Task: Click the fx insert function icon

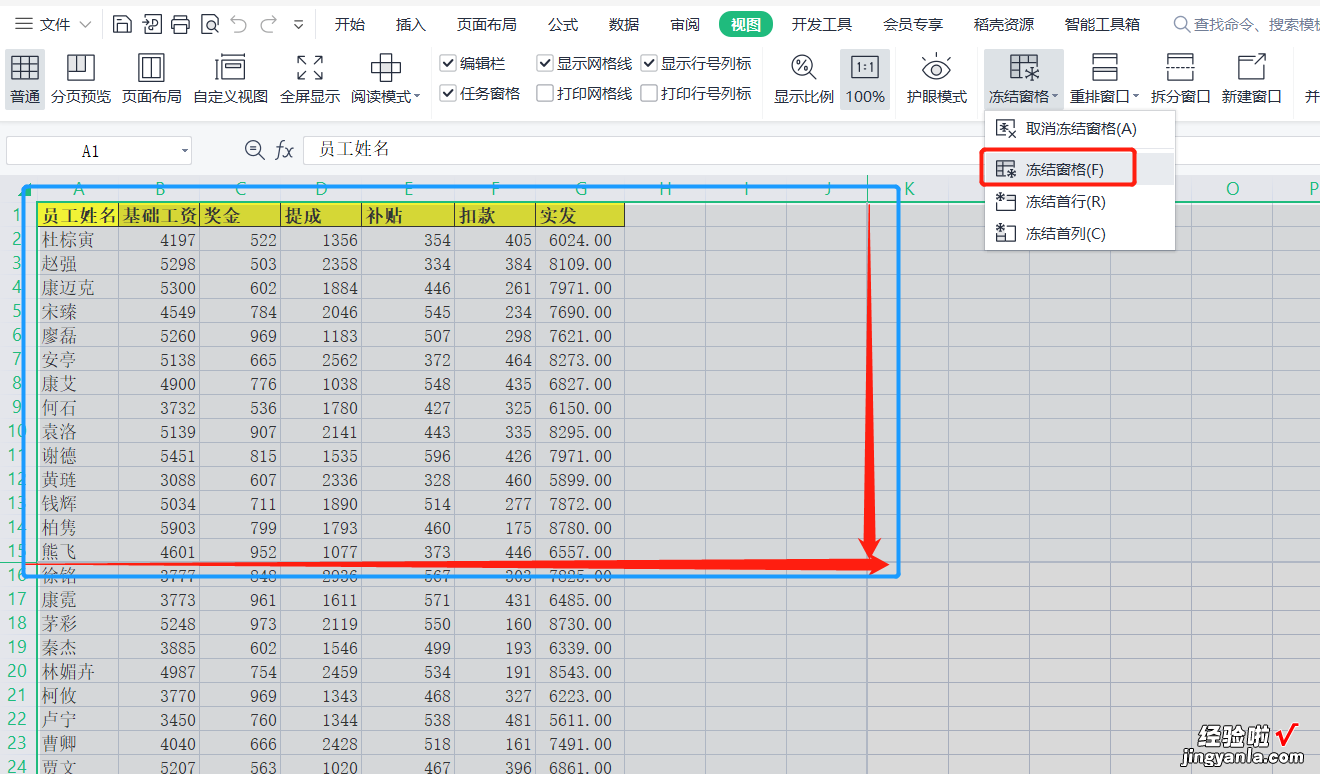Action: point(285,150)
